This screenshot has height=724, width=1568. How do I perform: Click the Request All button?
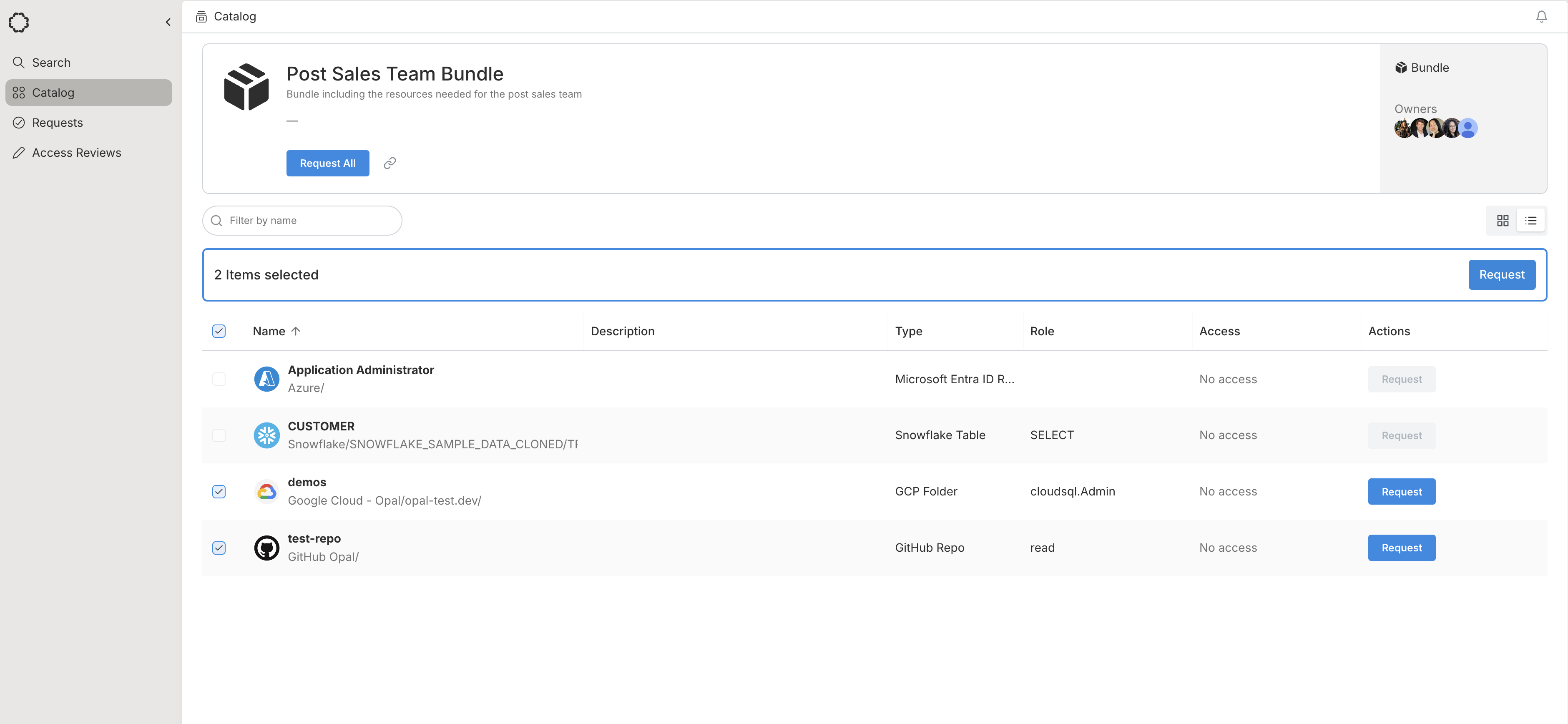tap(327, 163)
